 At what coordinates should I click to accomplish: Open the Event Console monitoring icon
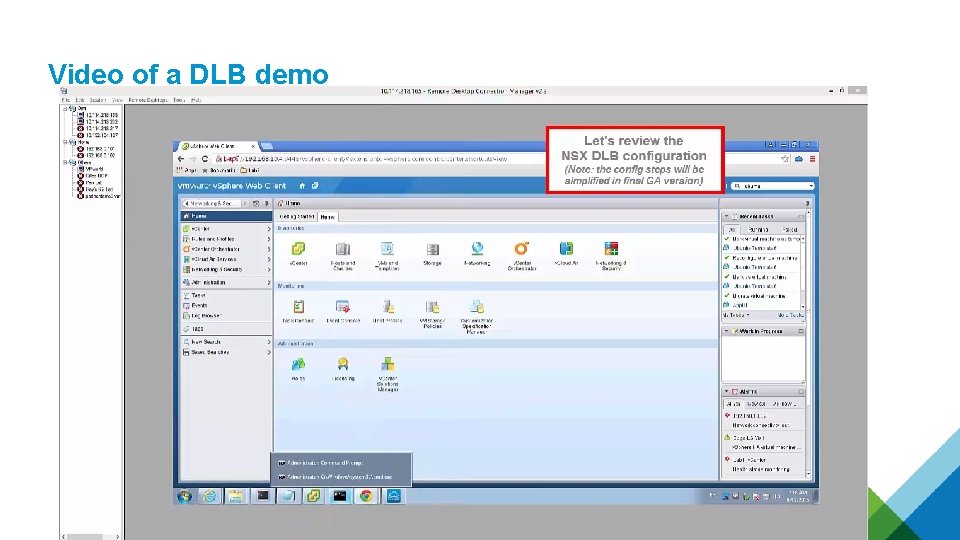click(x=343, y=306)
